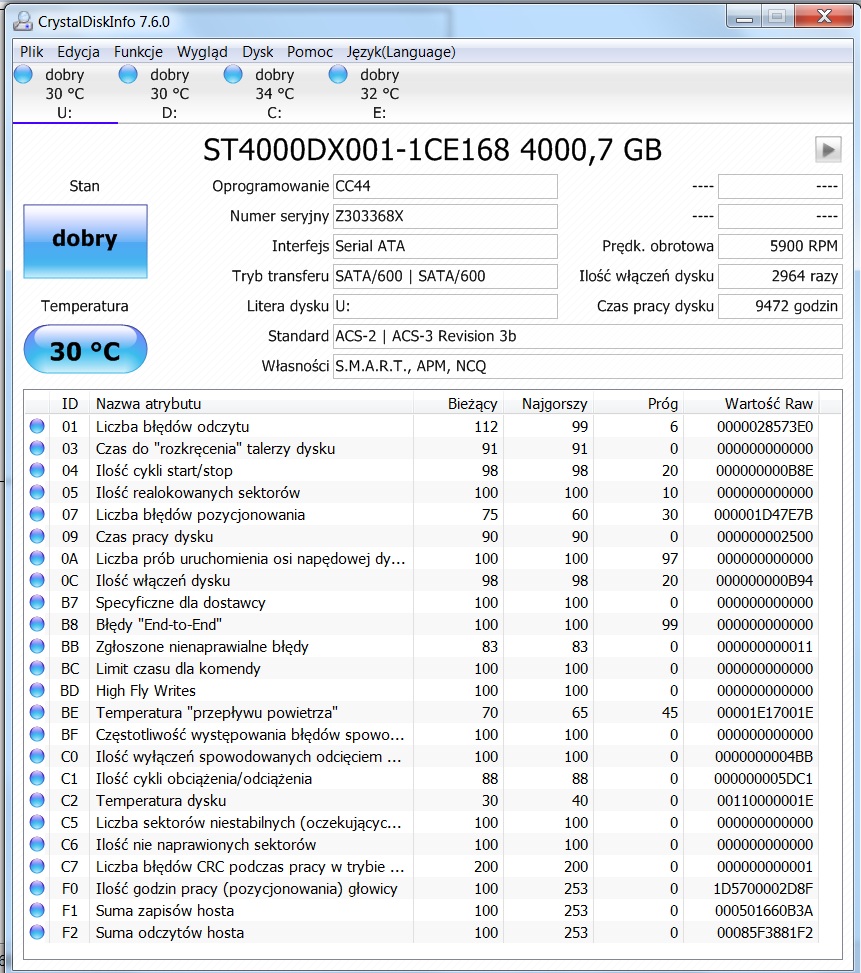The image size is (861, 973).
Task: Open the Plik menu
Action: (32, 52)
